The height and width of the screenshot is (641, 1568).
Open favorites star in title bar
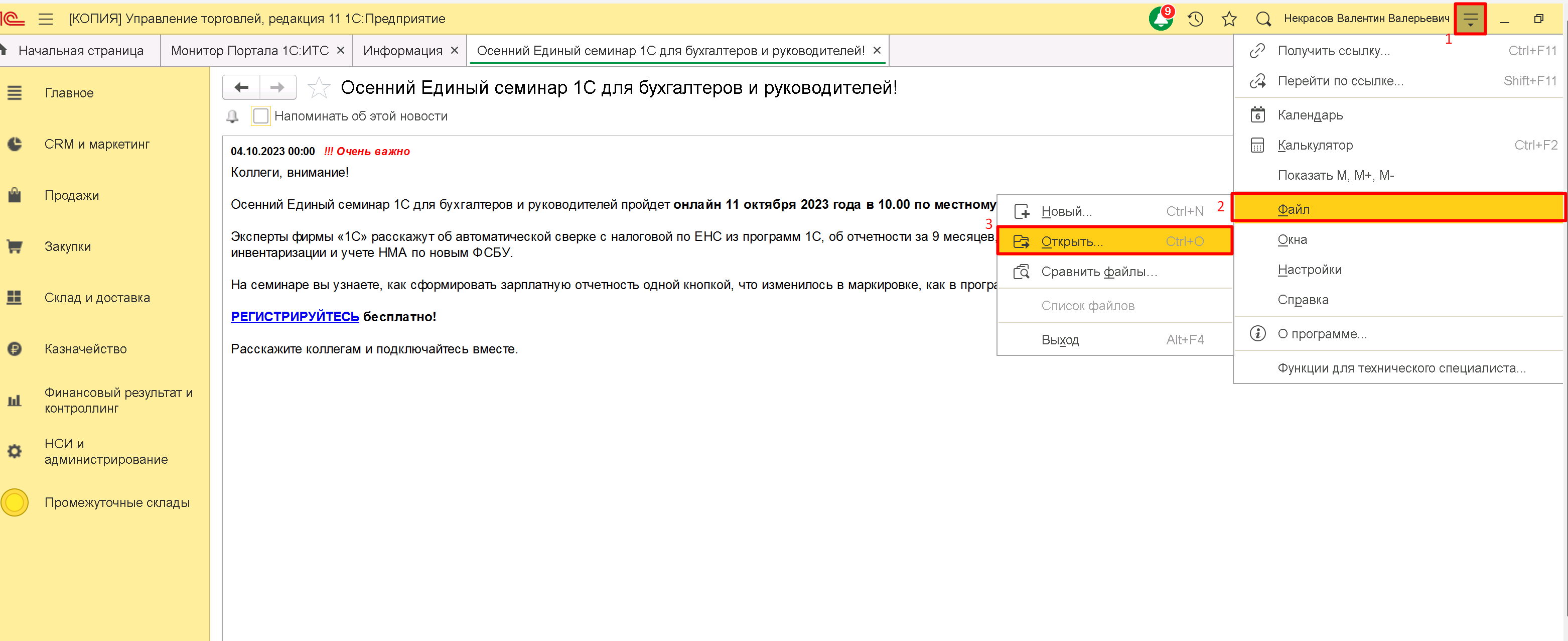pyautogui.click(x=1229, y=19)
